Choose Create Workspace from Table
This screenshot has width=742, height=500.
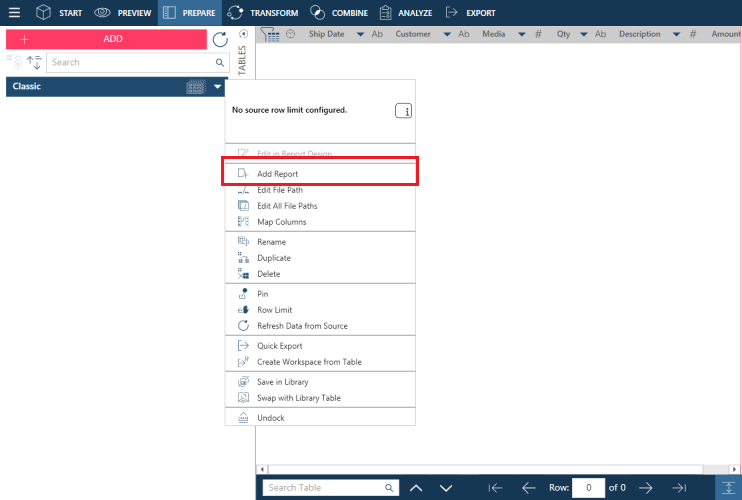pos(320,362)
